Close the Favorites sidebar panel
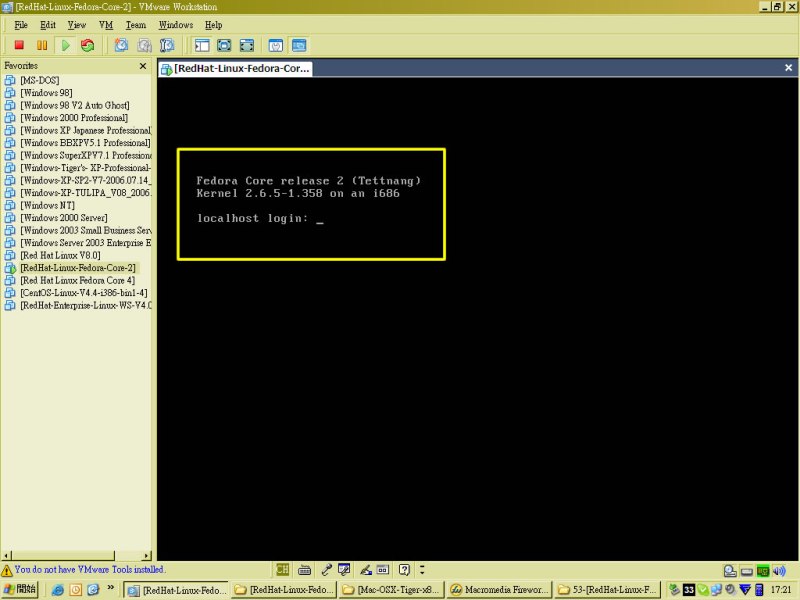 (x=143, y=66)
